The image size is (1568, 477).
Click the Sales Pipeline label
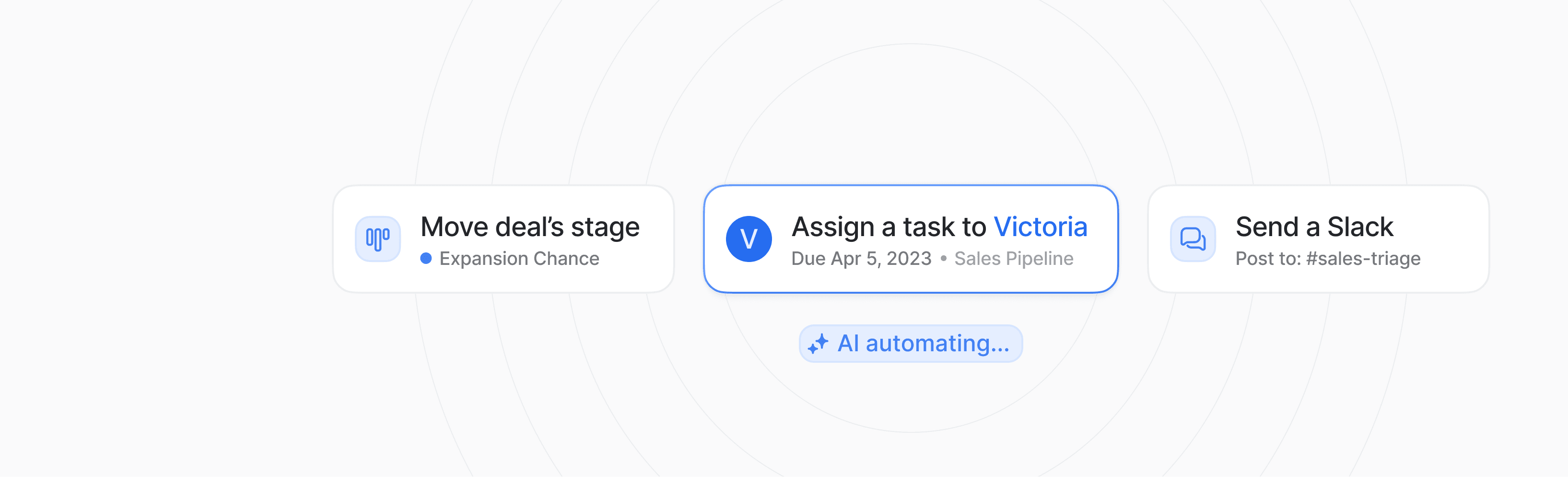(x=1014, y=258)
